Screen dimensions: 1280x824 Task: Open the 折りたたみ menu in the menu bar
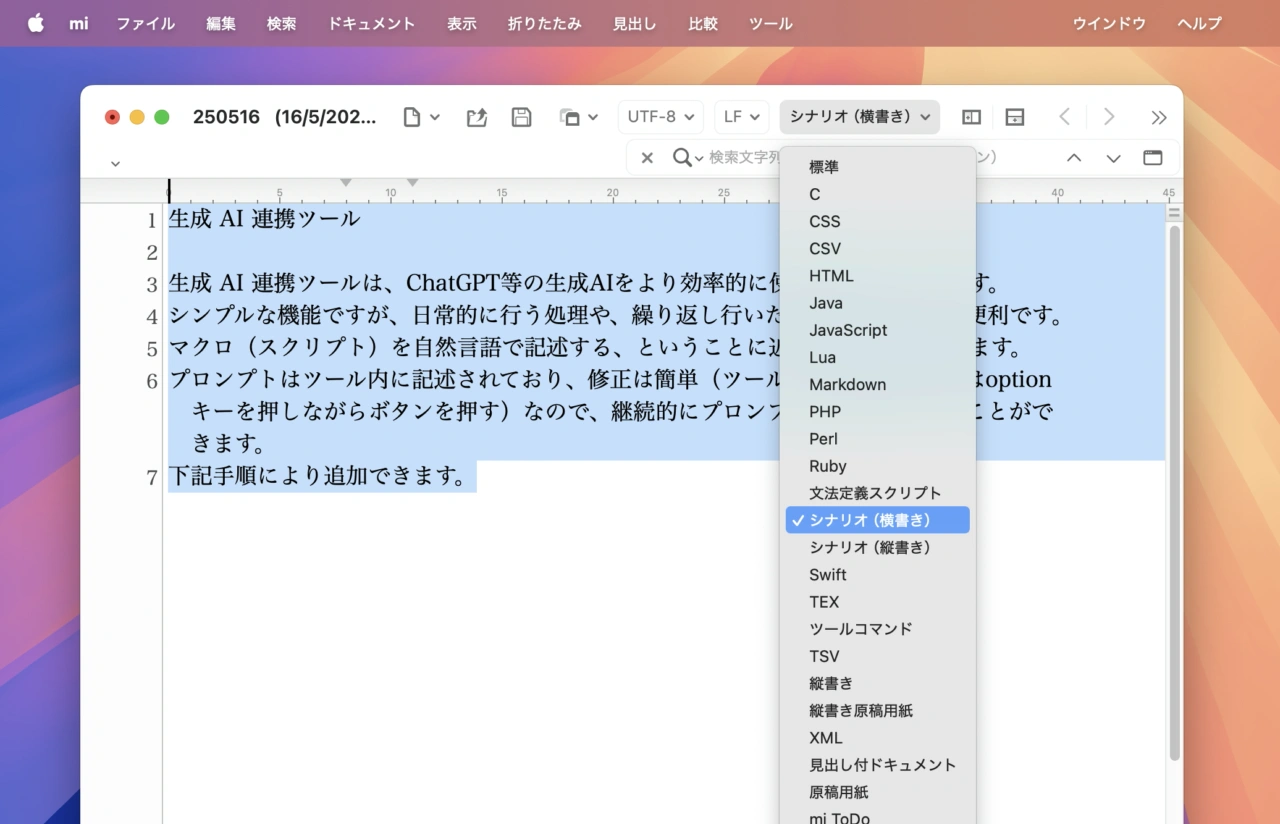pos(544,23)
